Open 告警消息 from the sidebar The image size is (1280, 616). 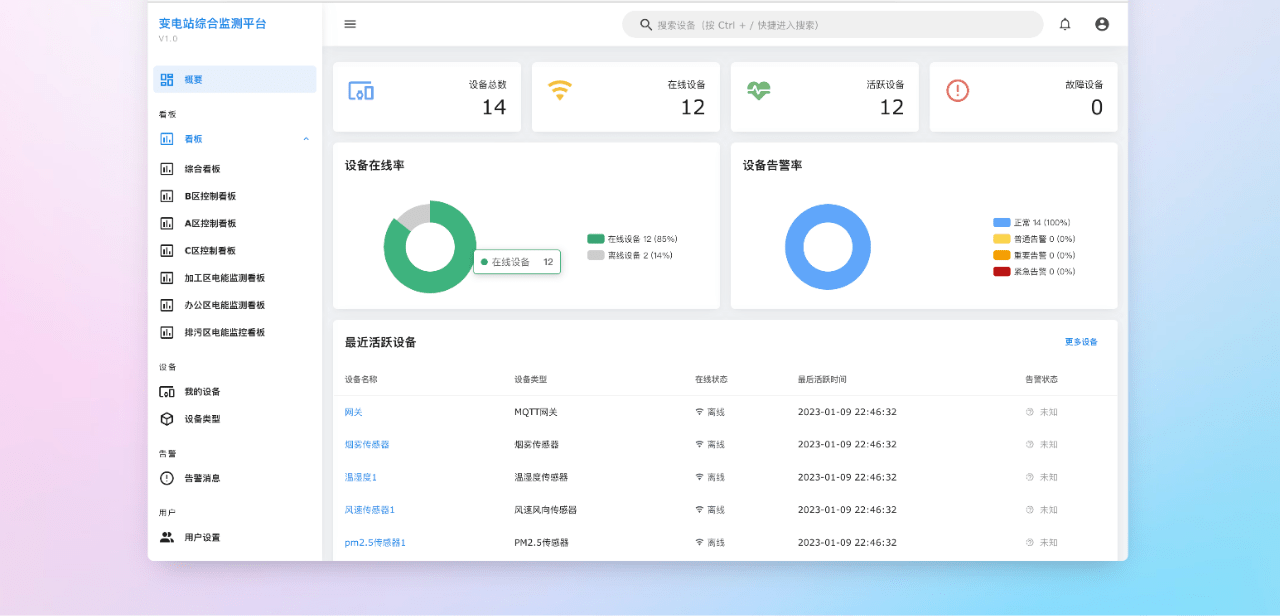click(x=202, y=478)
